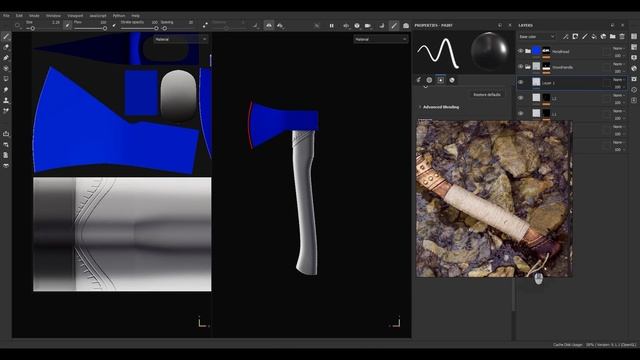Image resolution: width=640 pixels, height=360 pixels.
Task: Hide the WoodHandle folder layer
Action: 520,67
